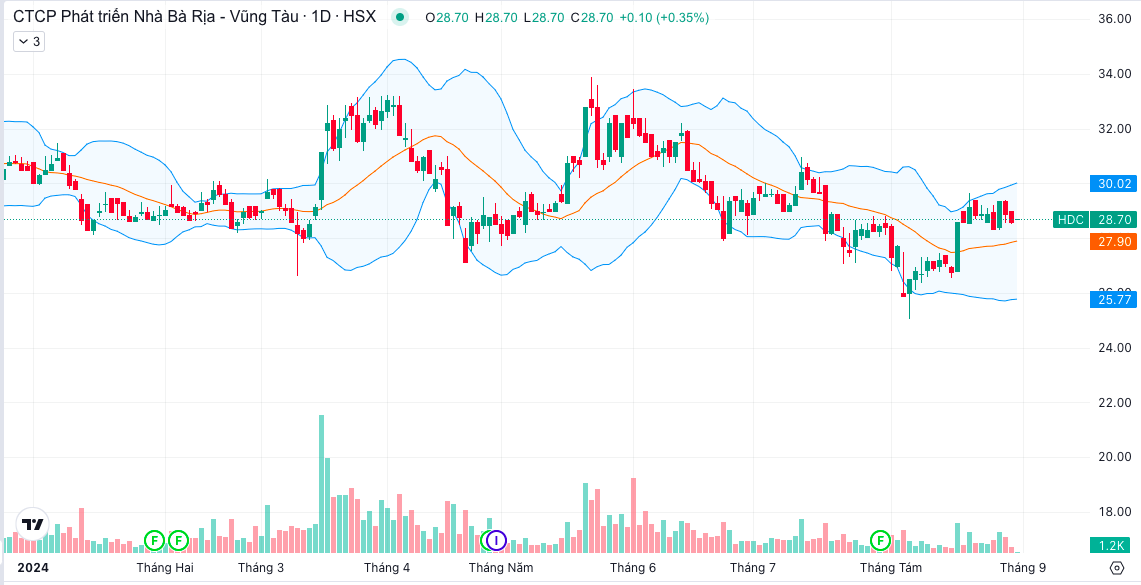The width and height of the screenshot is (1141, 585).
Task: Click the Tháng 4 time axis label
Action: pyautogui.click(x=387, y=568)
